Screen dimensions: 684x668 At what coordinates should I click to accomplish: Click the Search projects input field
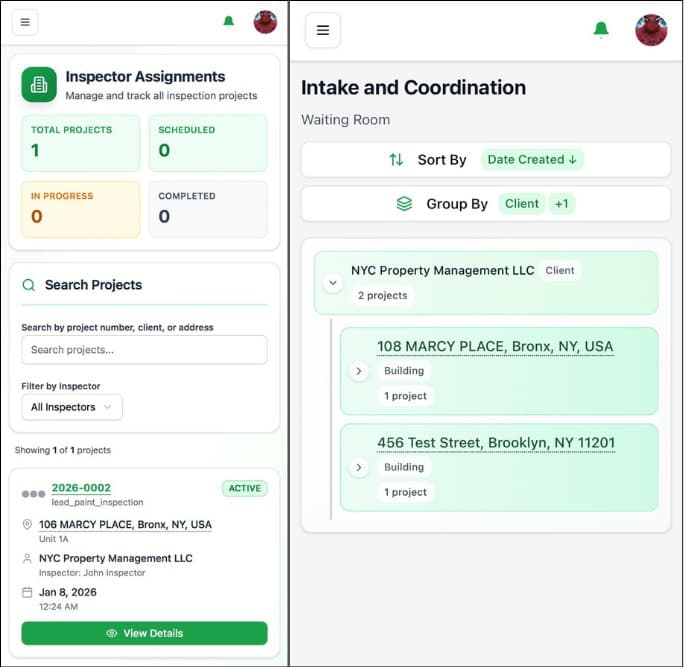[x=144, y=350]
